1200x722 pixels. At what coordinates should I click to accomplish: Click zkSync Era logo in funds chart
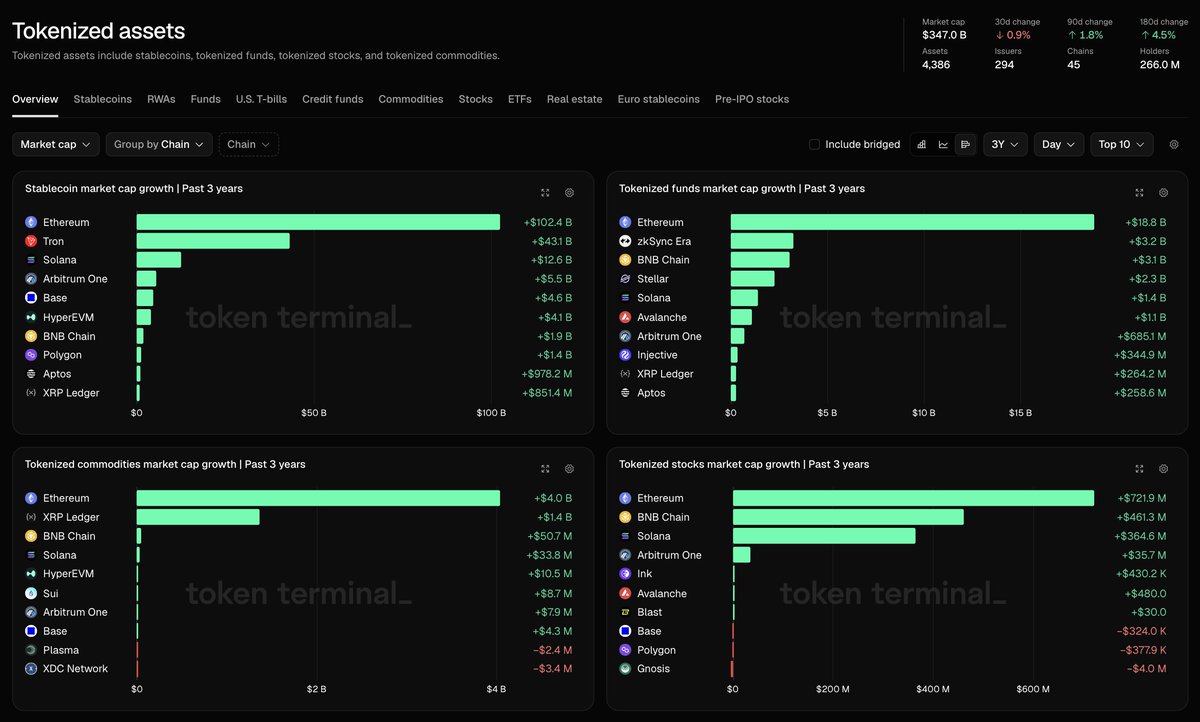tap(625, 241)
